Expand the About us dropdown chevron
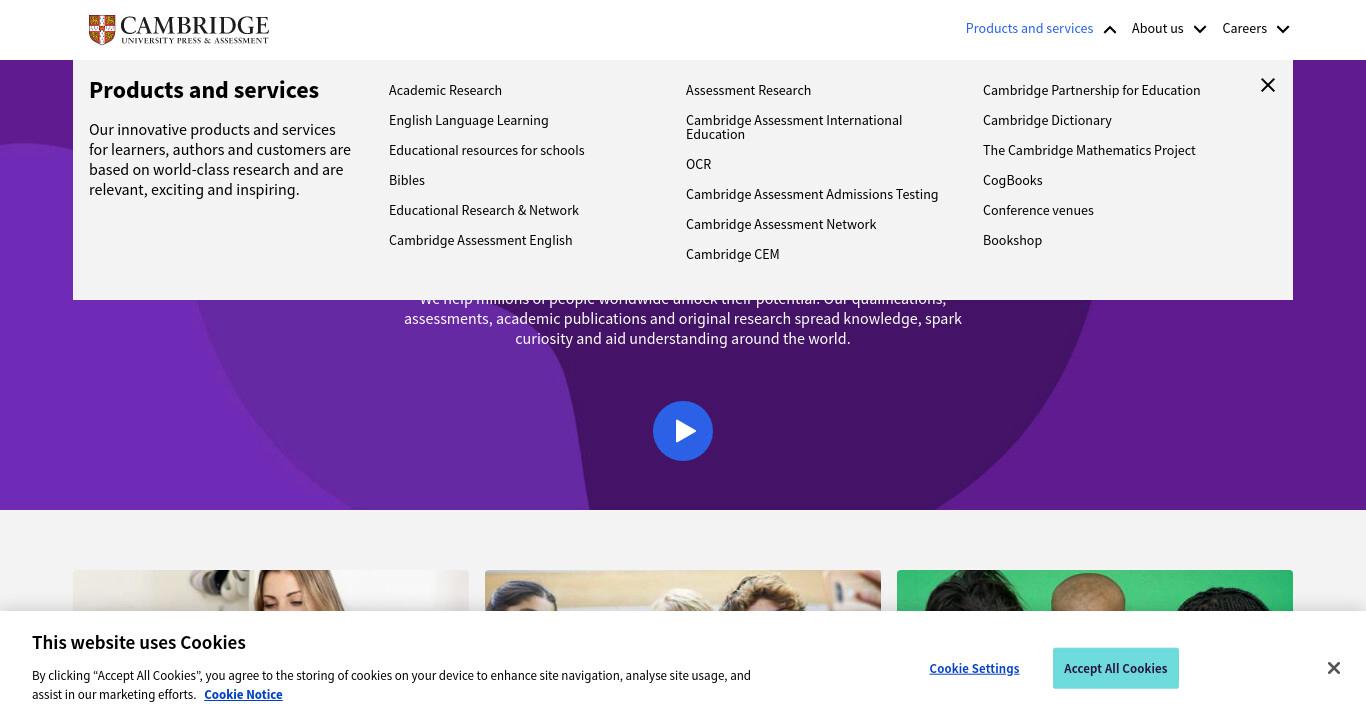 (x=1200, y=29)
